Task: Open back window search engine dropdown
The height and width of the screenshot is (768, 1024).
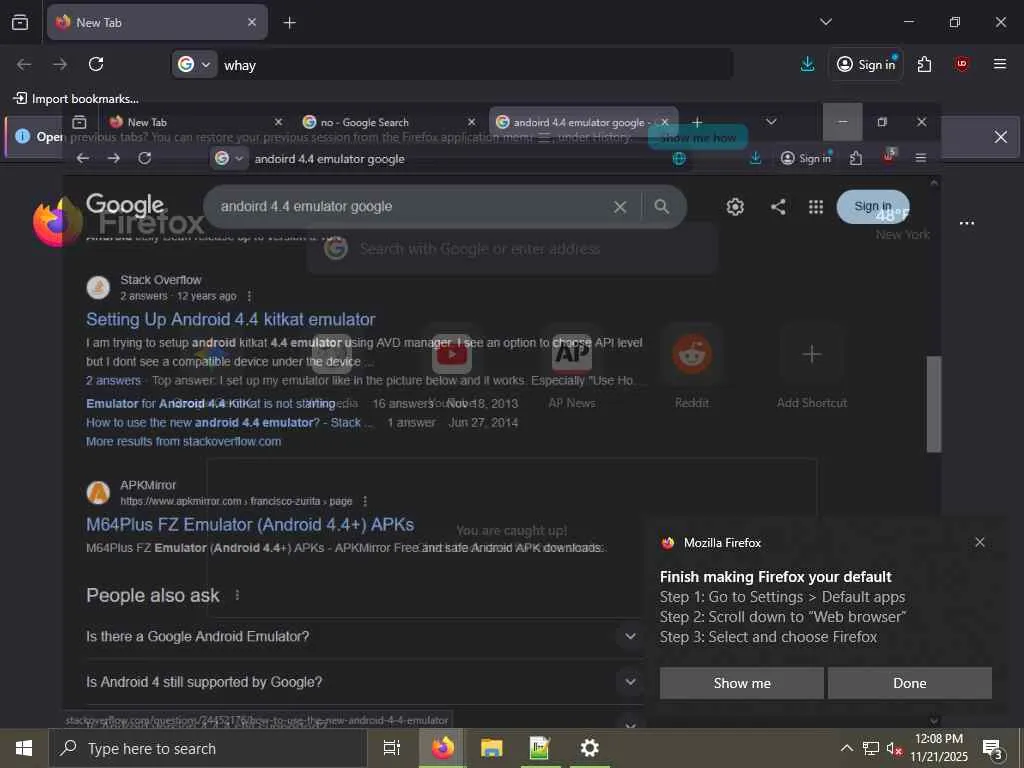Action: [x=195, y=65]
